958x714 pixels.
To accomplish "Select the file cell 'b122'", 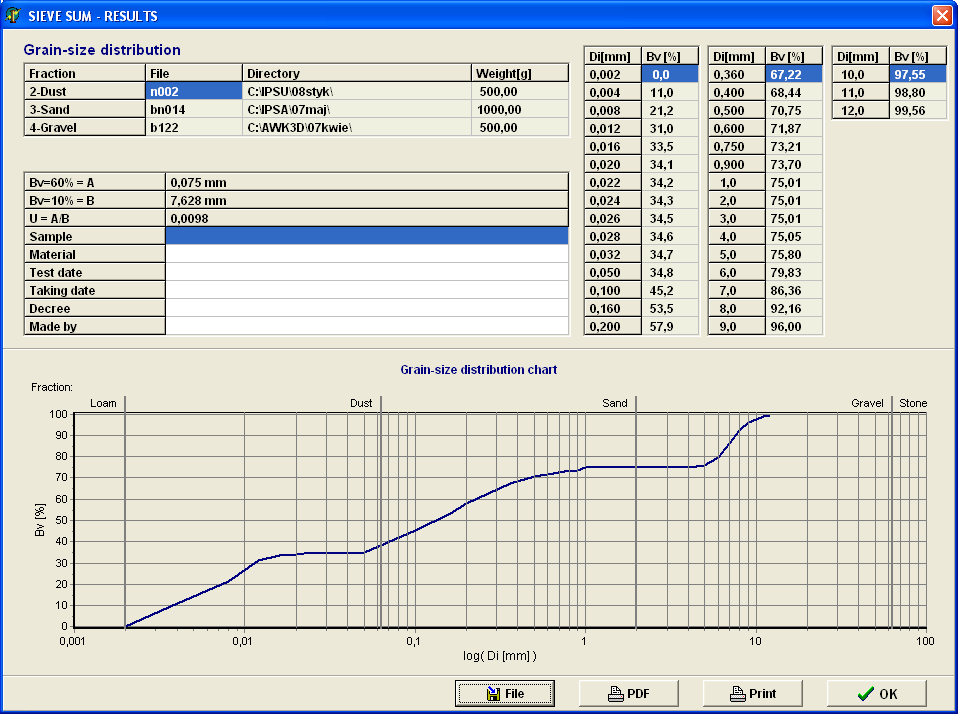I will (x=194, y=128).
